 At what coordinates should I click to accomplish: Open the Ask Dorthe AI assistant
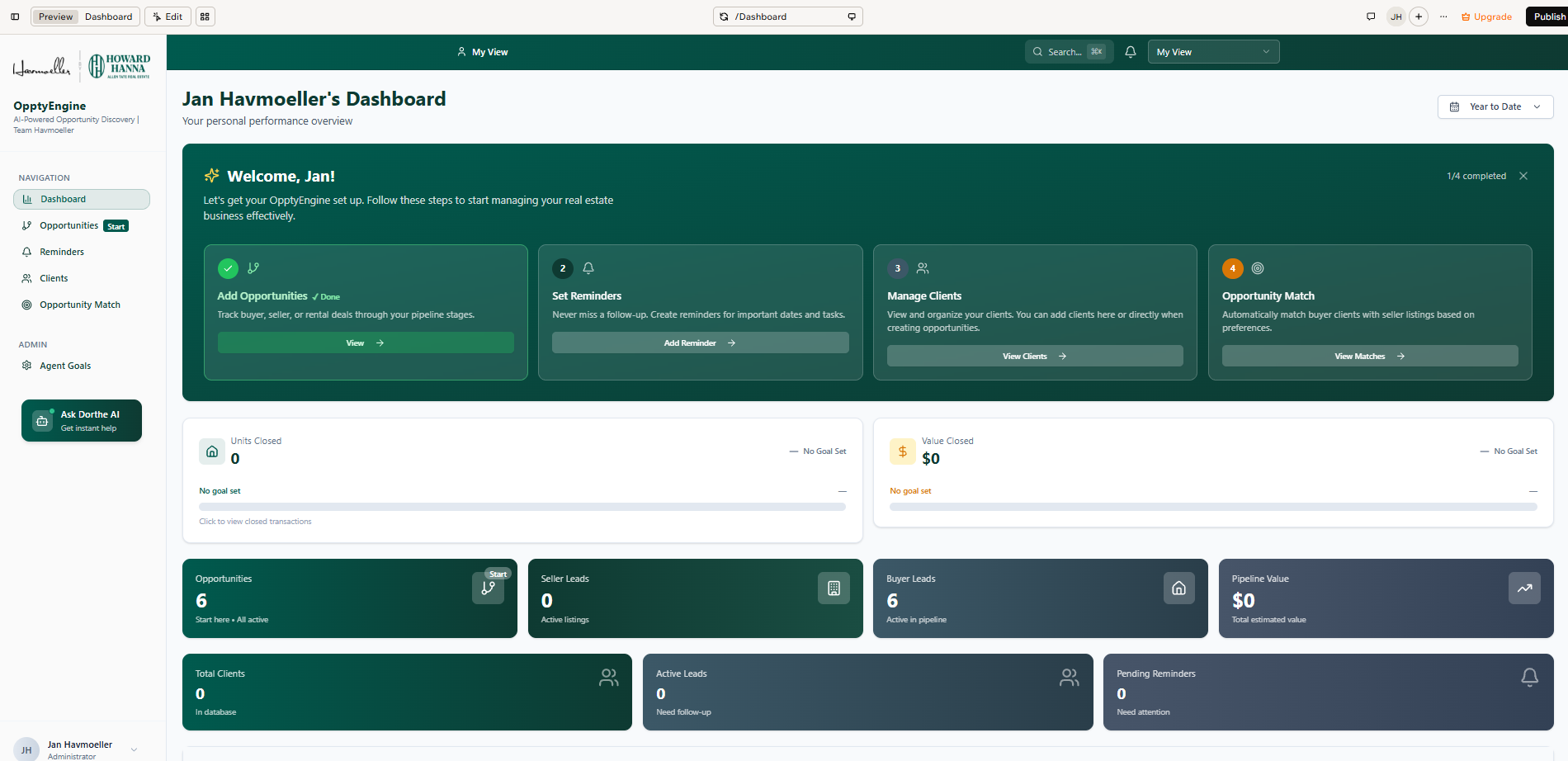(82, 421)
